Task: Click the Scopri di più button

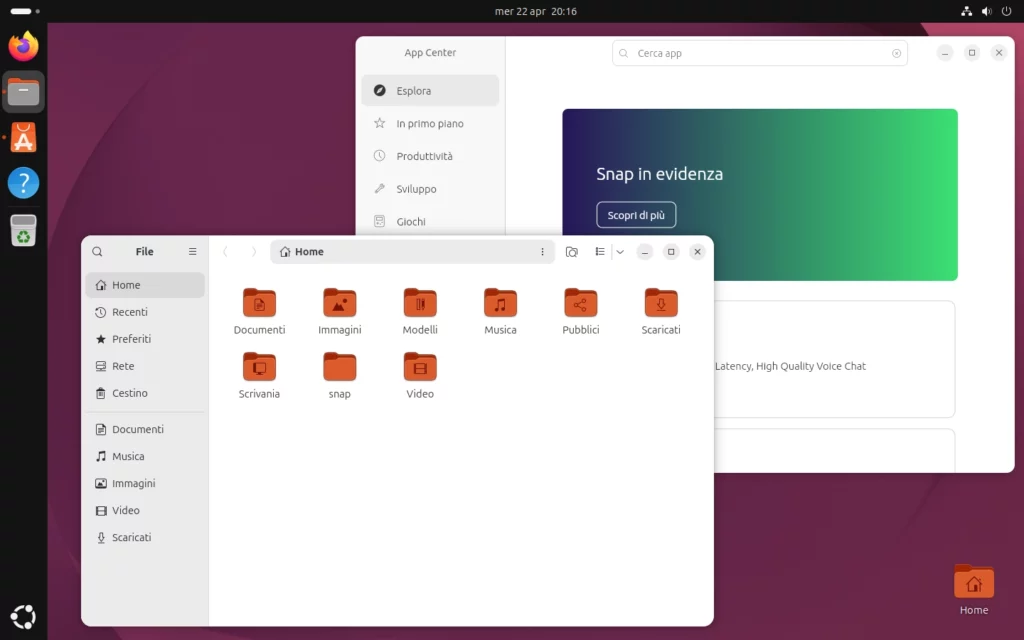Action: (x=636, y=214)
